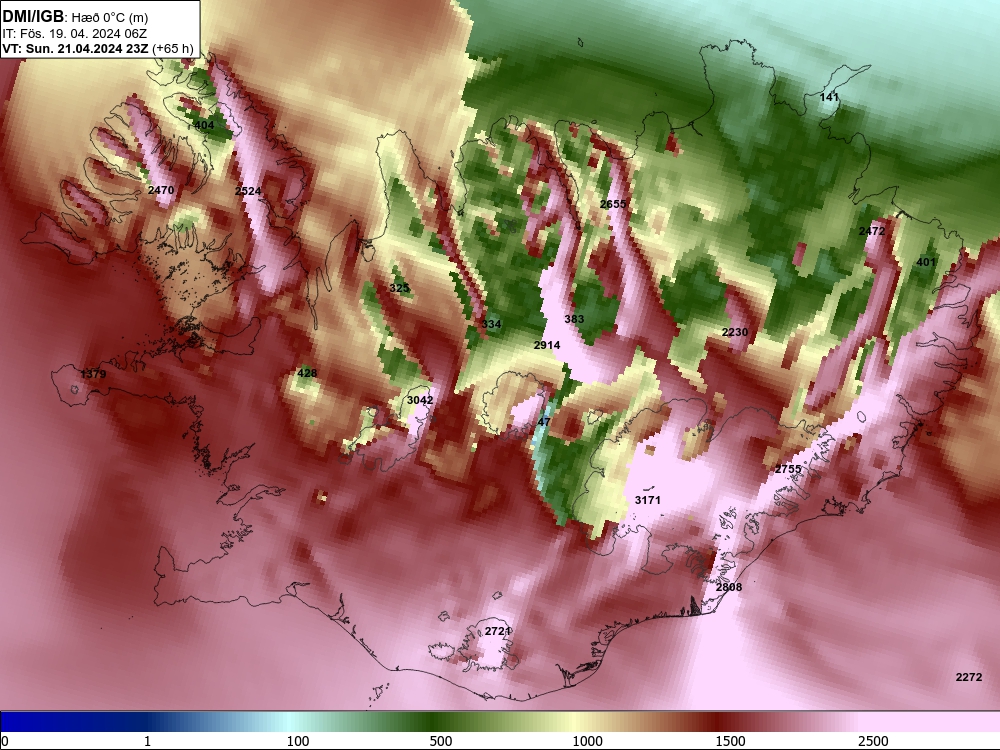Click the 1500 tick on the color scale

click(730, 741)
